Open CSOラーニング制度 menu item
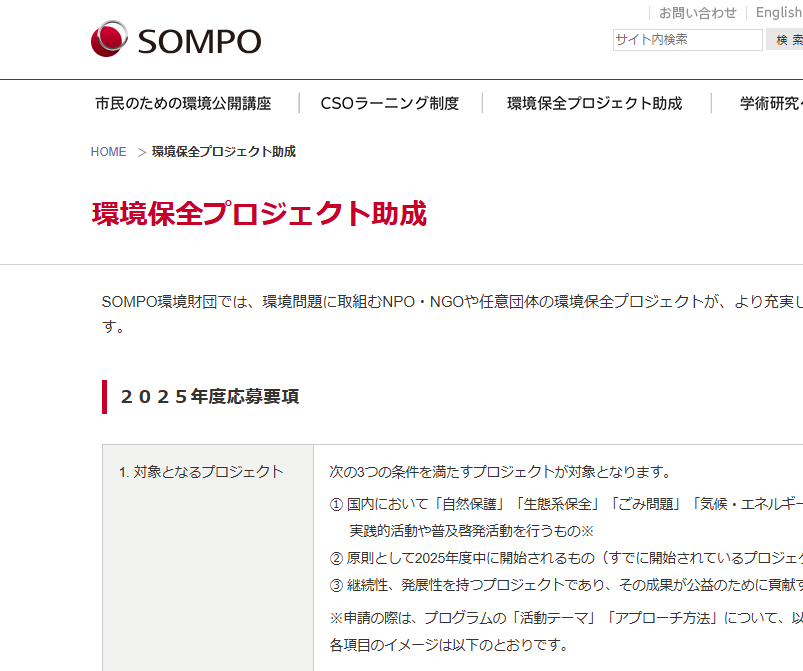Screen dimensions: 803x671 pos(389,103)
